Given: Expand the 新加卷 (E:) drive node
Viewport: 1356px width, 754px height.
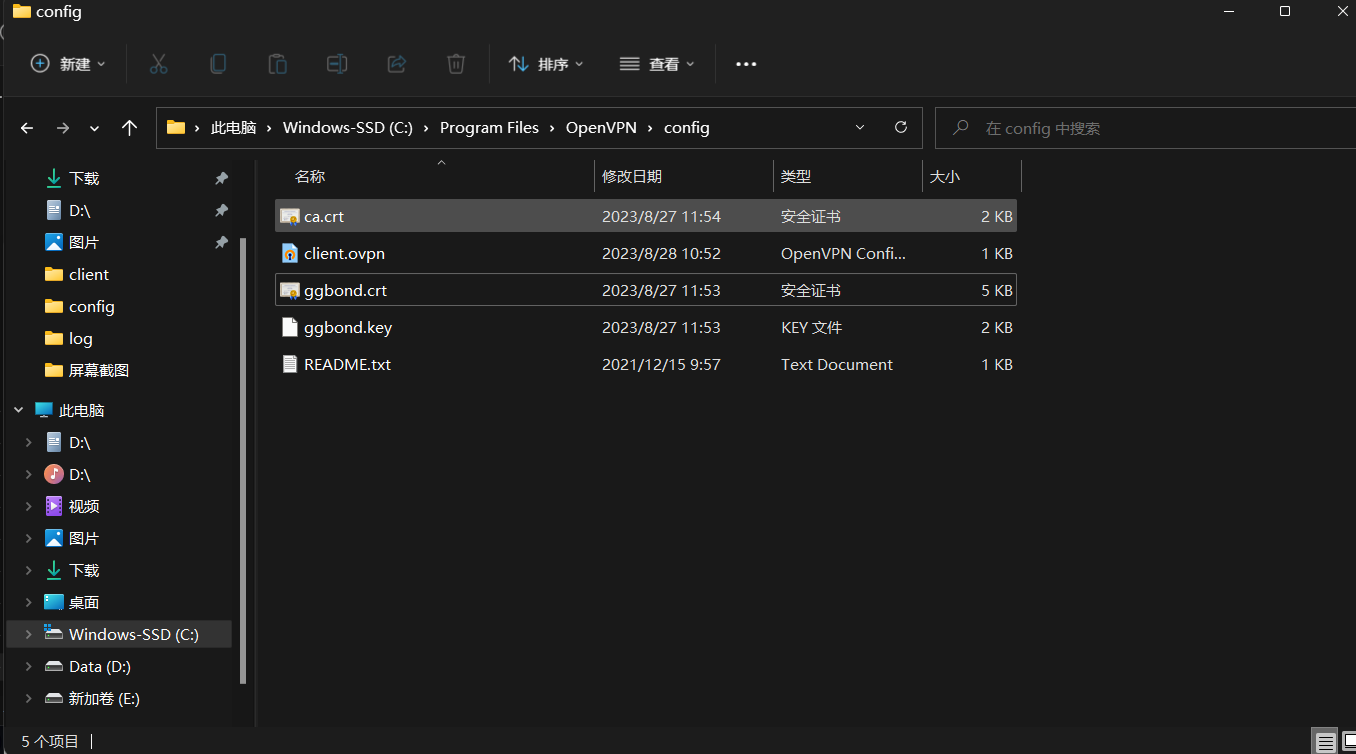Looking at the screenshot, I should (x=29, y=698).
